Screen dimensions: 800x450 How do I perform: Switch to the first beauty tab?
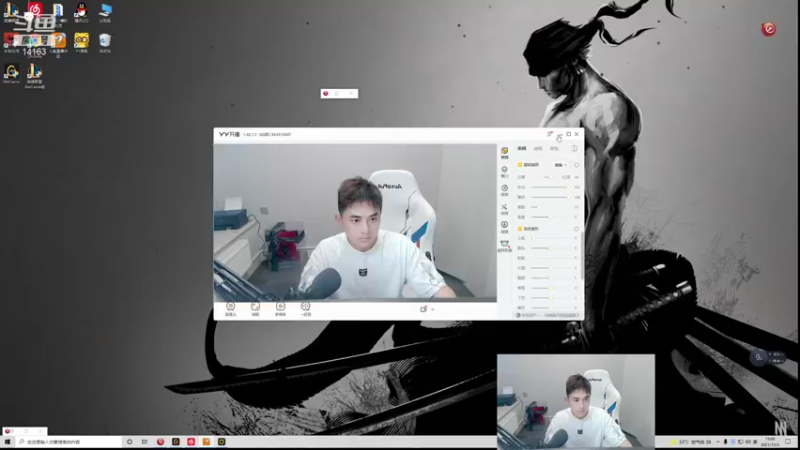click(521, 148)
